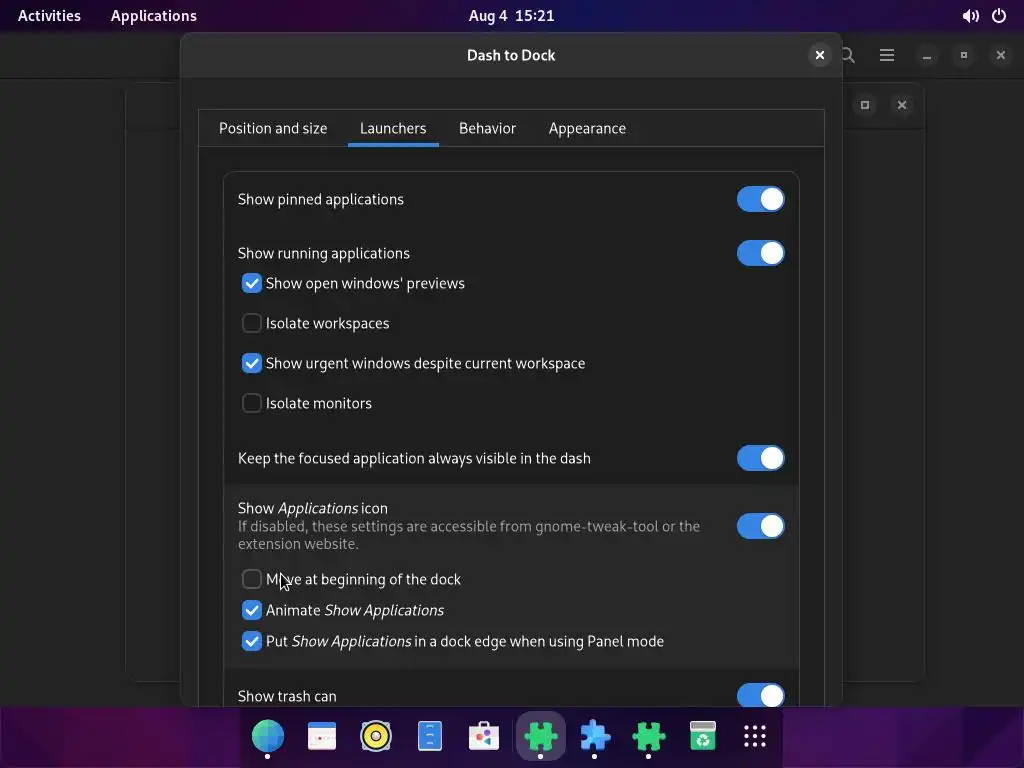
Task: Open the volume indicator in top bar
Action: (x=970, y=16)
